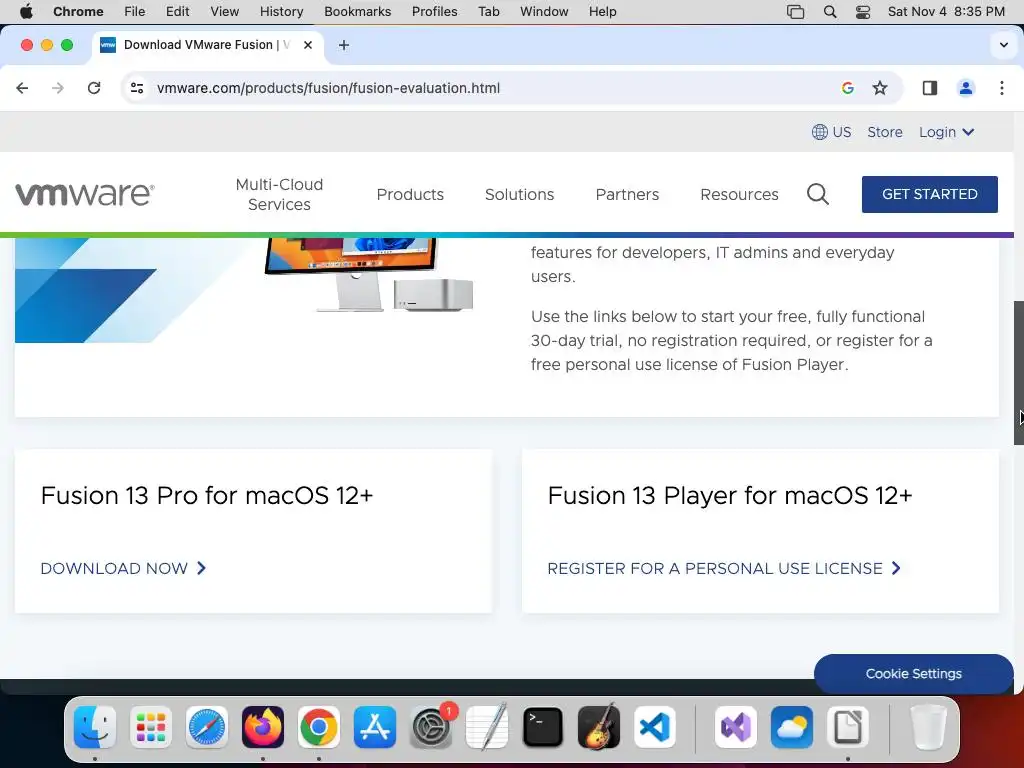Open Trash from the Dock

[928, 727]
